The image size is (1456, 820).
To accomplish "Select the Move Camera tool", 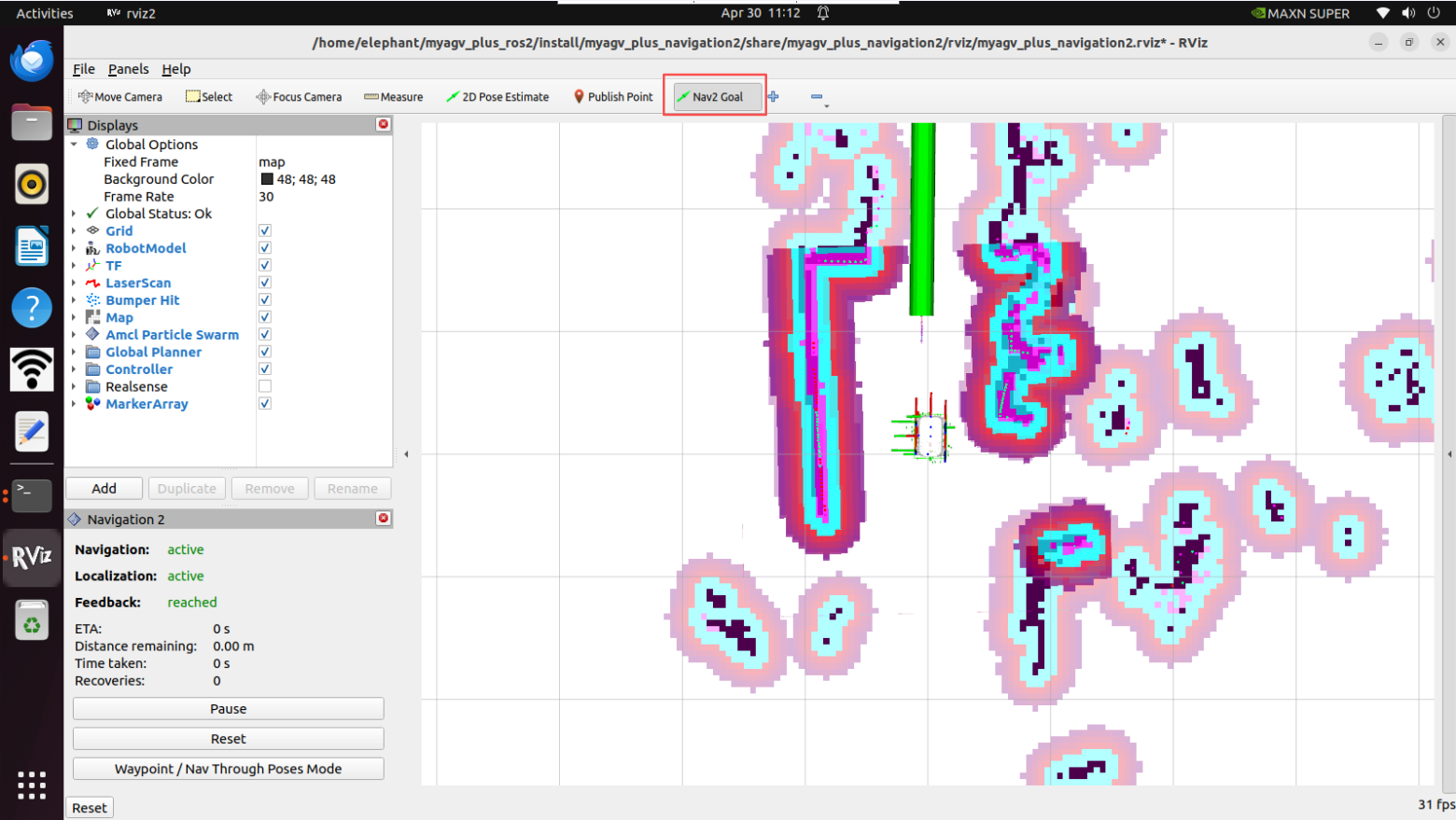I will point(119,97).
